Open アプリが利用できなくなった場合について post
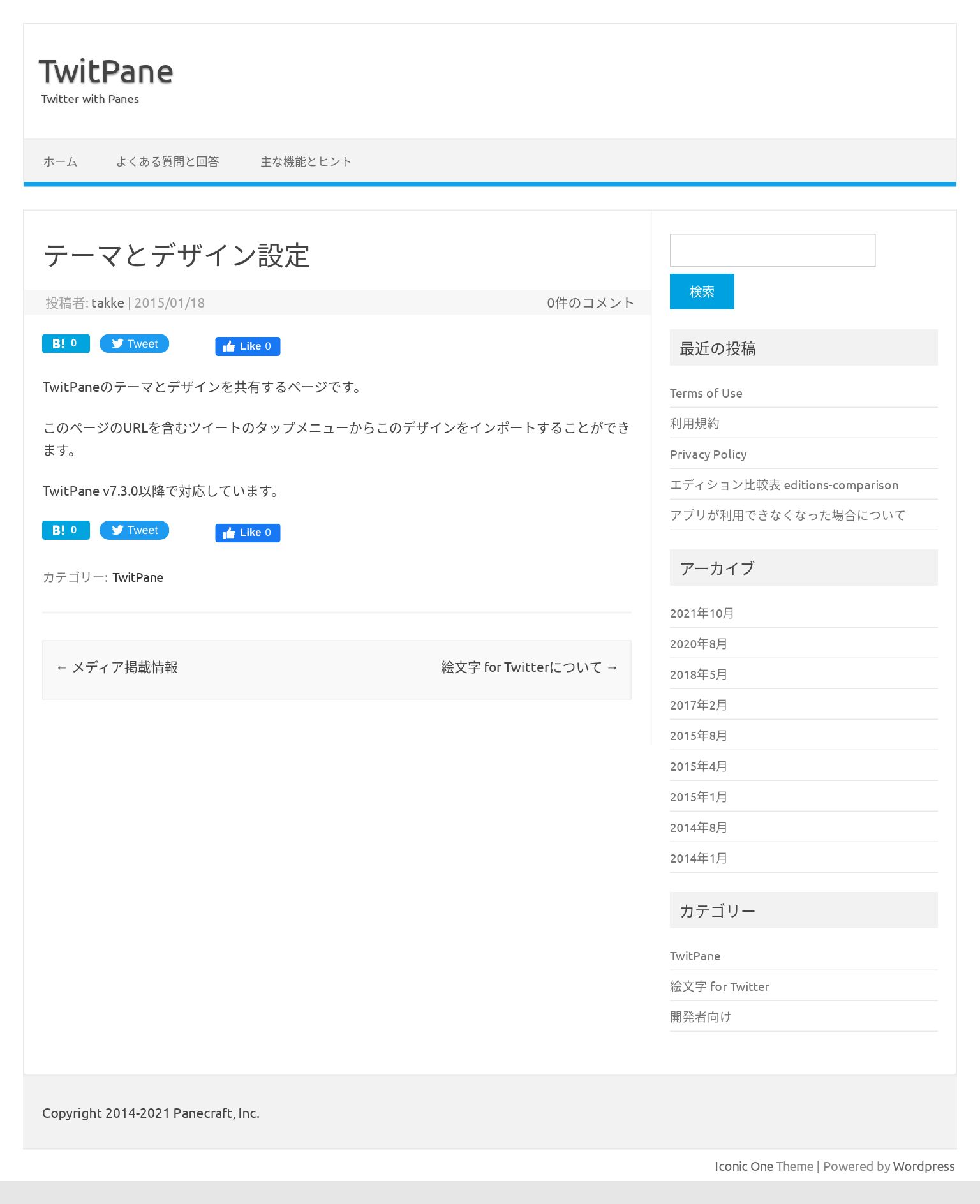The width and height of the screenshot is (980, 1204). pyautogui.click(x=788, y=516)
